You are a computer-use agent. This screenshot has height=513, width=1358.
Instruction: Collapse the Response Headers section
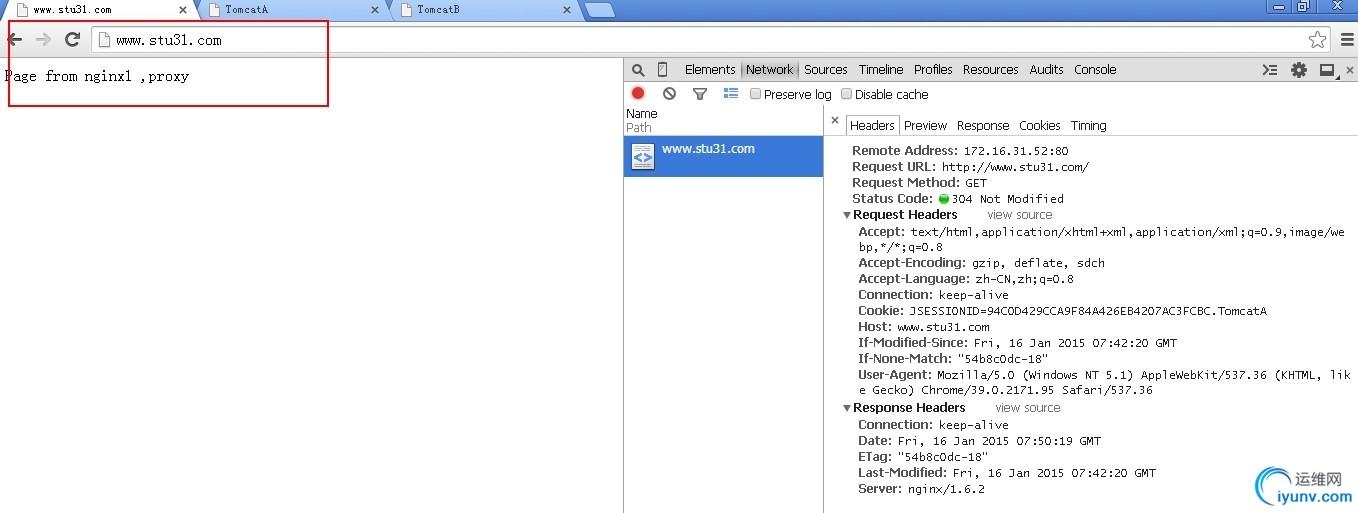[x=847, y=408]
